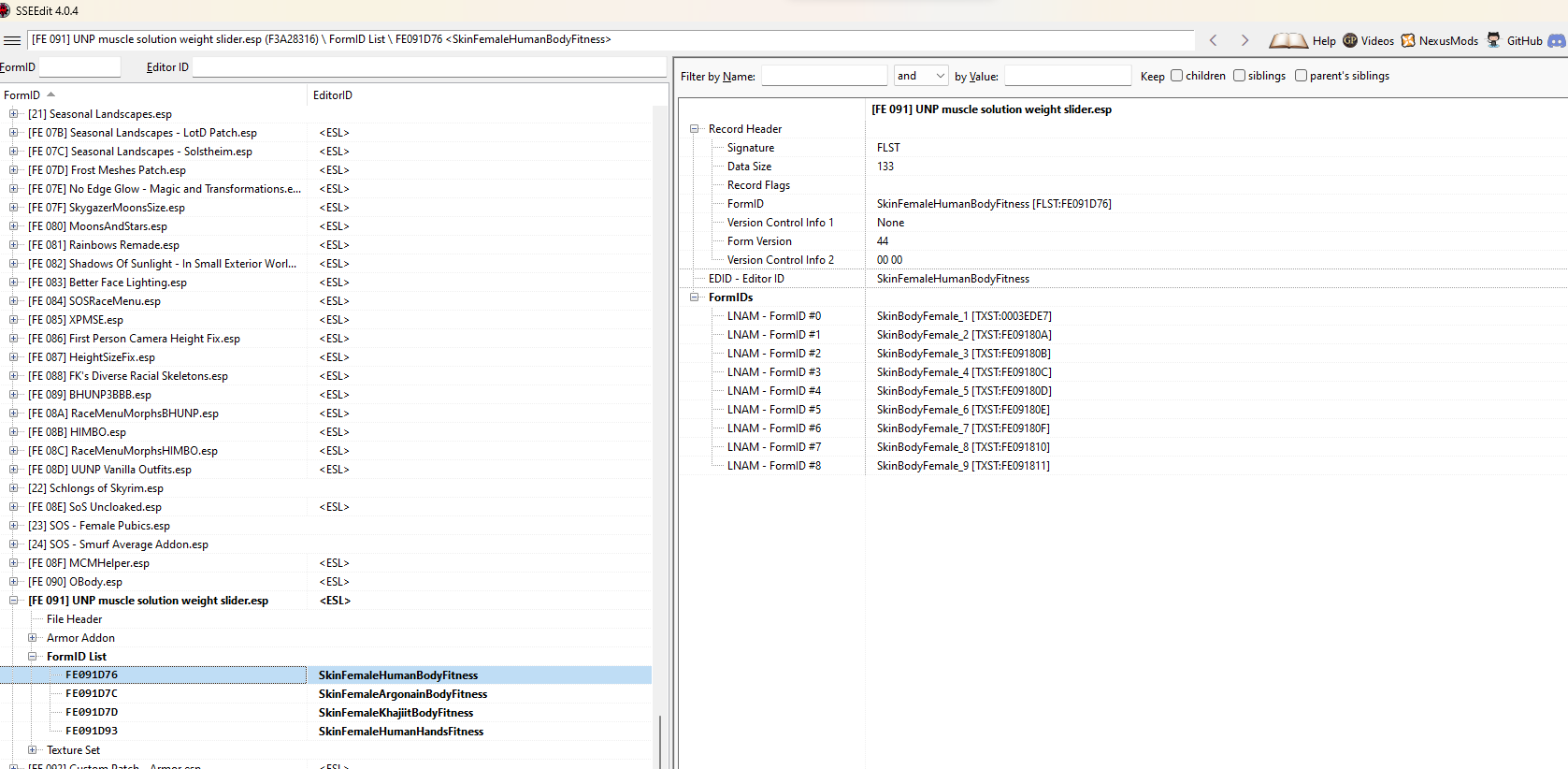Click SkinBodyFemale_5 [TXST:FE09180D] value
Image resolution: width=1568 pixels, height=769 pixels.
coord(964,391)
